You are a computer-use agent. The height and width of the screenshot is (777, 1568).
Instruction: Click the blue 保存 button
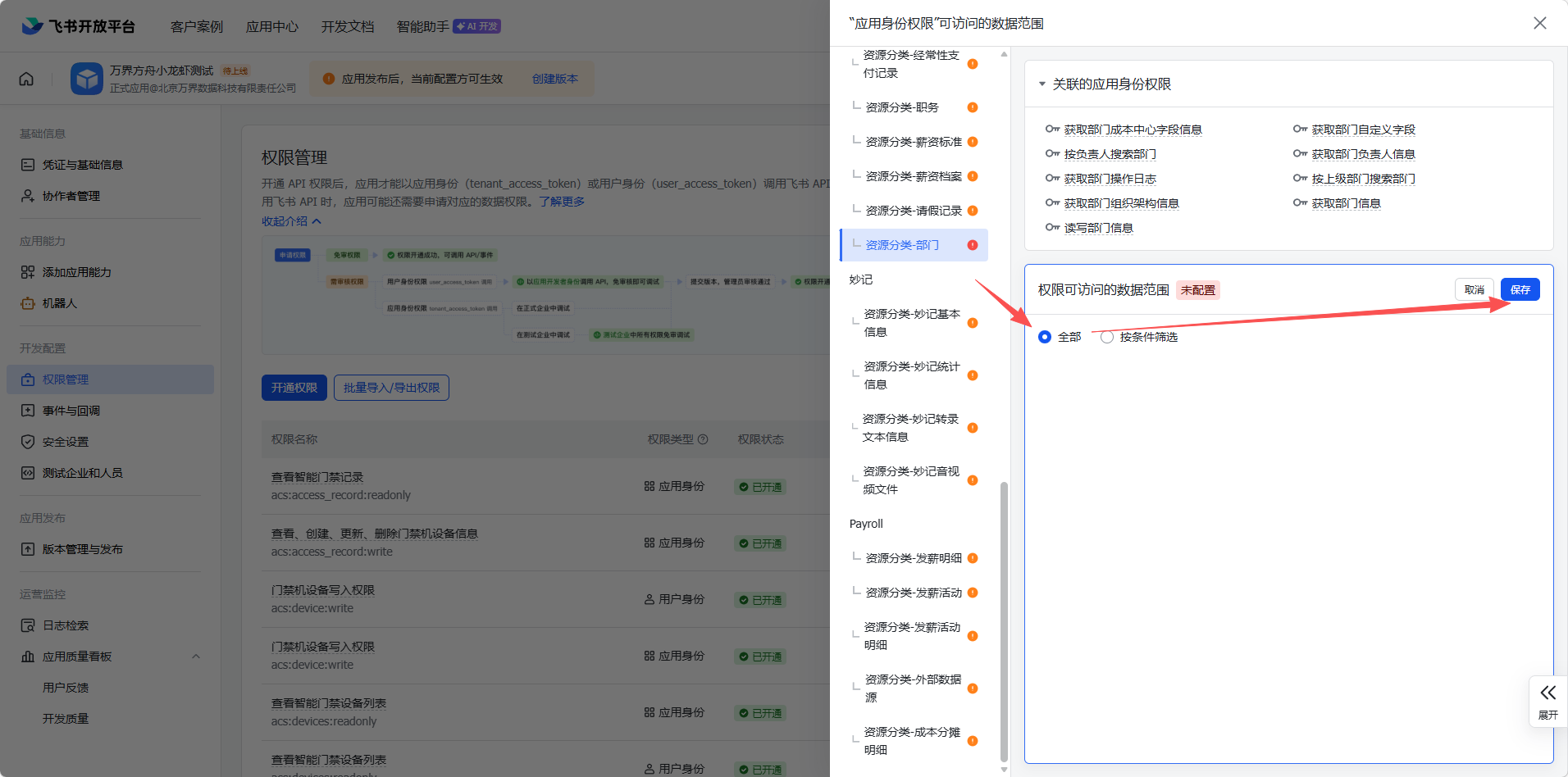coord(1520,289)
